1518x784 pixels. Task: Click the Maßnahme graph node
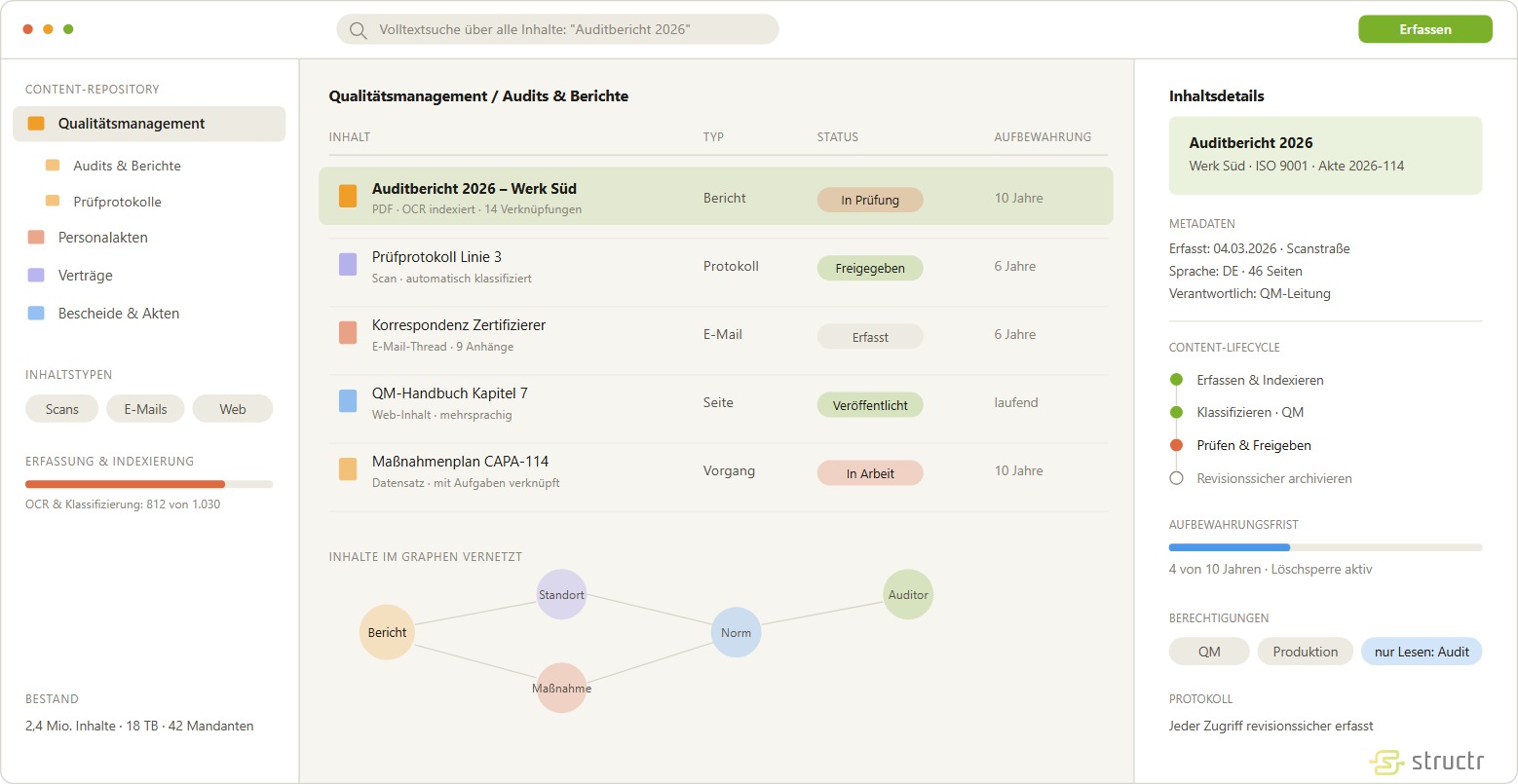(x=561, y=688)
